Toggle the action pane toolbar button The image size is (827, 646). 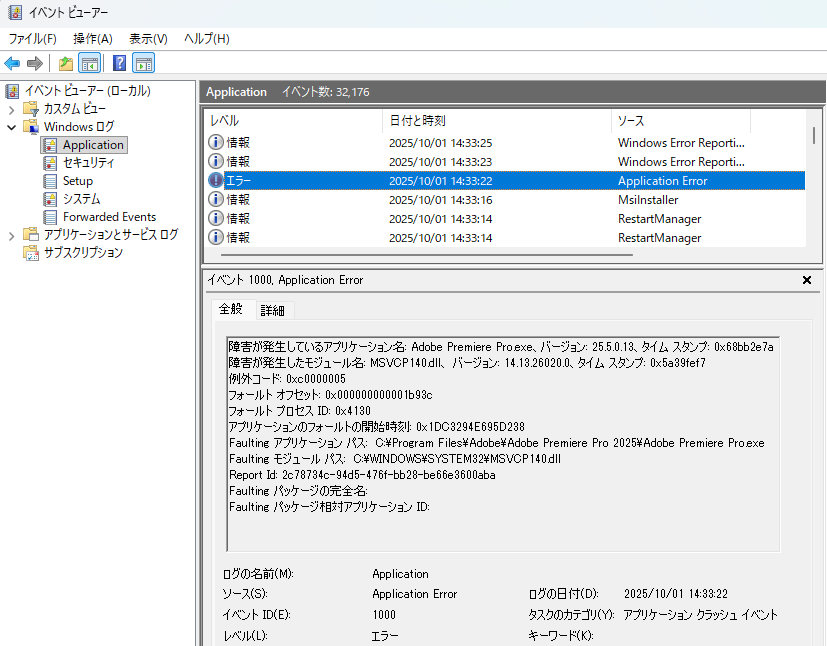pos(143,64)
